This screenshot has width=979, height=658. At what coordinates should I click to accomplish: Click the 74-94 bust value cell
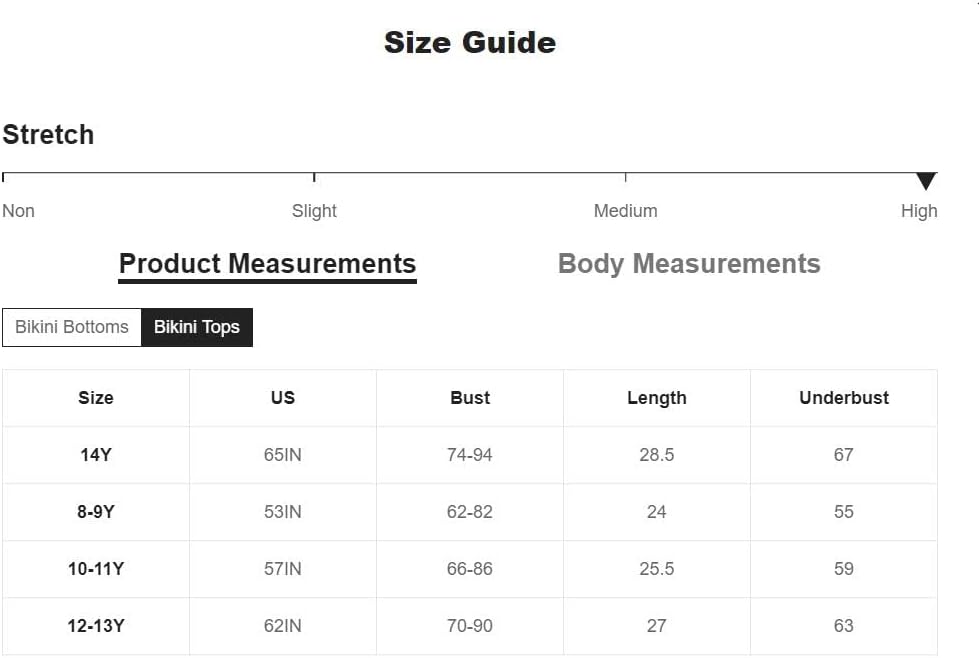tap(470, 455)
